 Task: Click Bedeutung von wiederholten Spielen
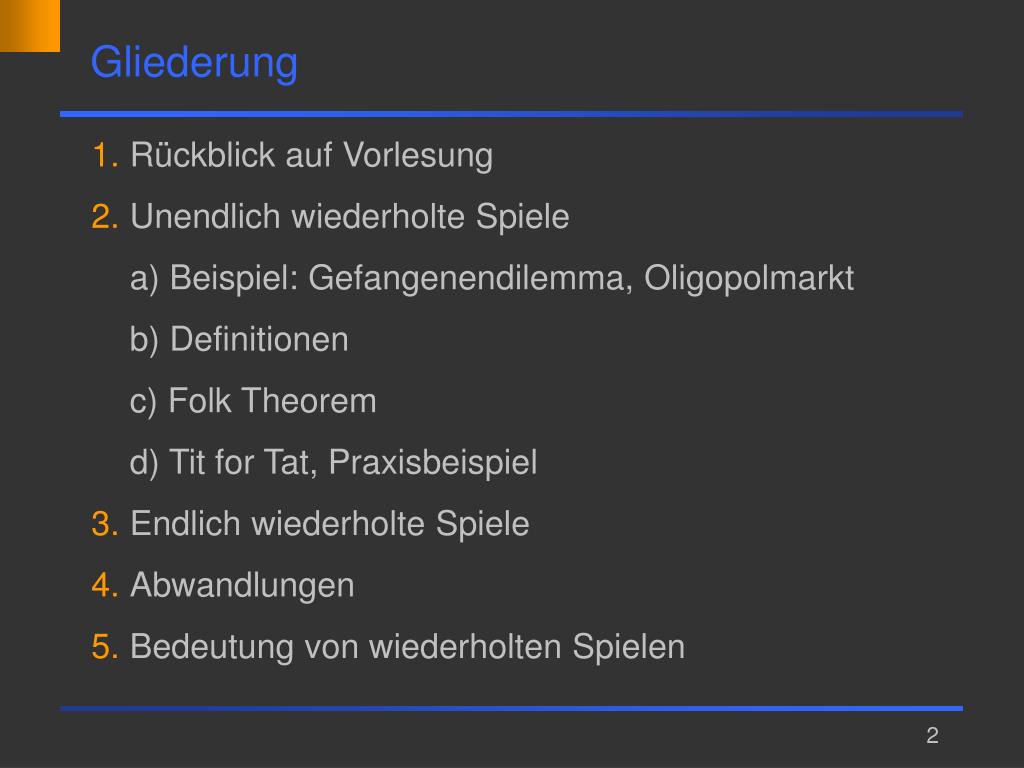click(408, 647)
